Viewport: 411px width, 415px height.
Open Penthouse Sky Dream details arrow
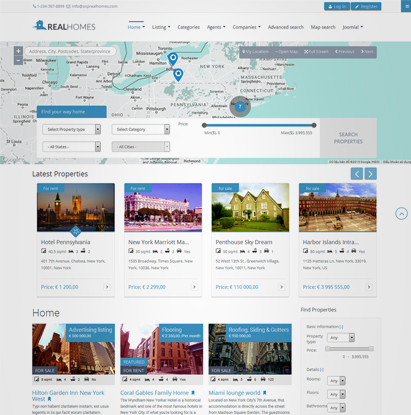(282, 287)
